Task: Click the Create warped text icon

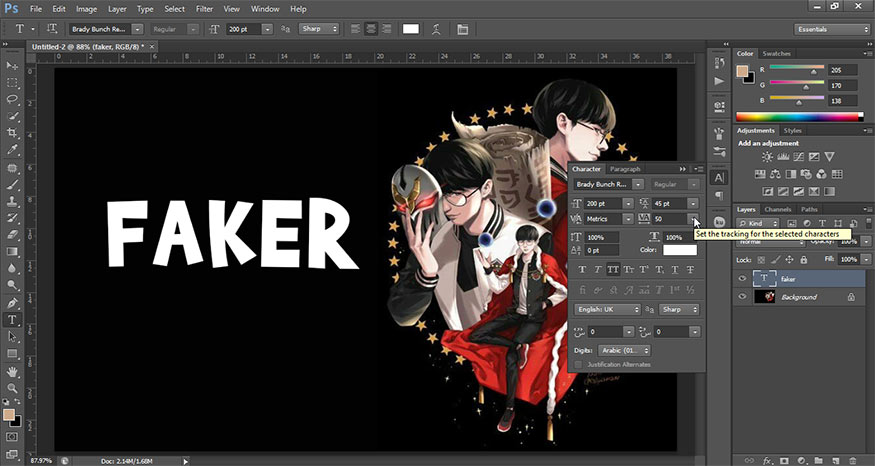Action: tap(436, 29)
